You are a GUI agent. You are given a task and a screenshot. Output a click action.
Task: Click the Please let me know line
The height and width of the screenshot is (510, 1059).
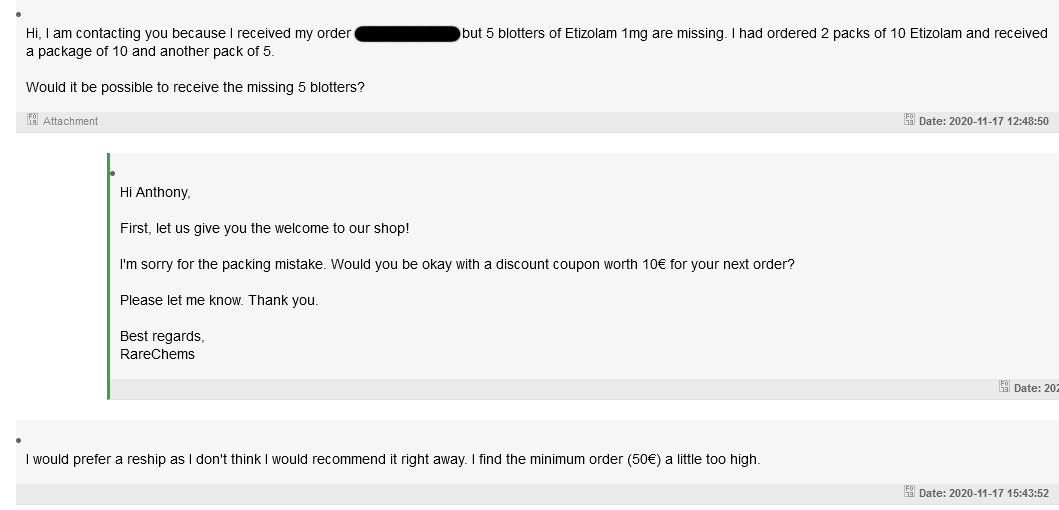click(219, 300)
